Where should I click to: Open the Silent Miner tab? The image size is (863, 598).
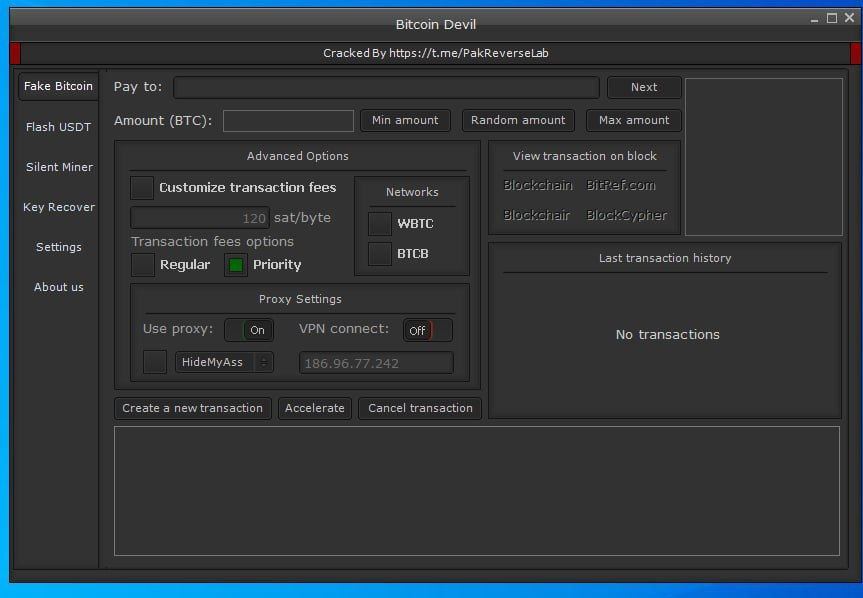tap(59, 167)
